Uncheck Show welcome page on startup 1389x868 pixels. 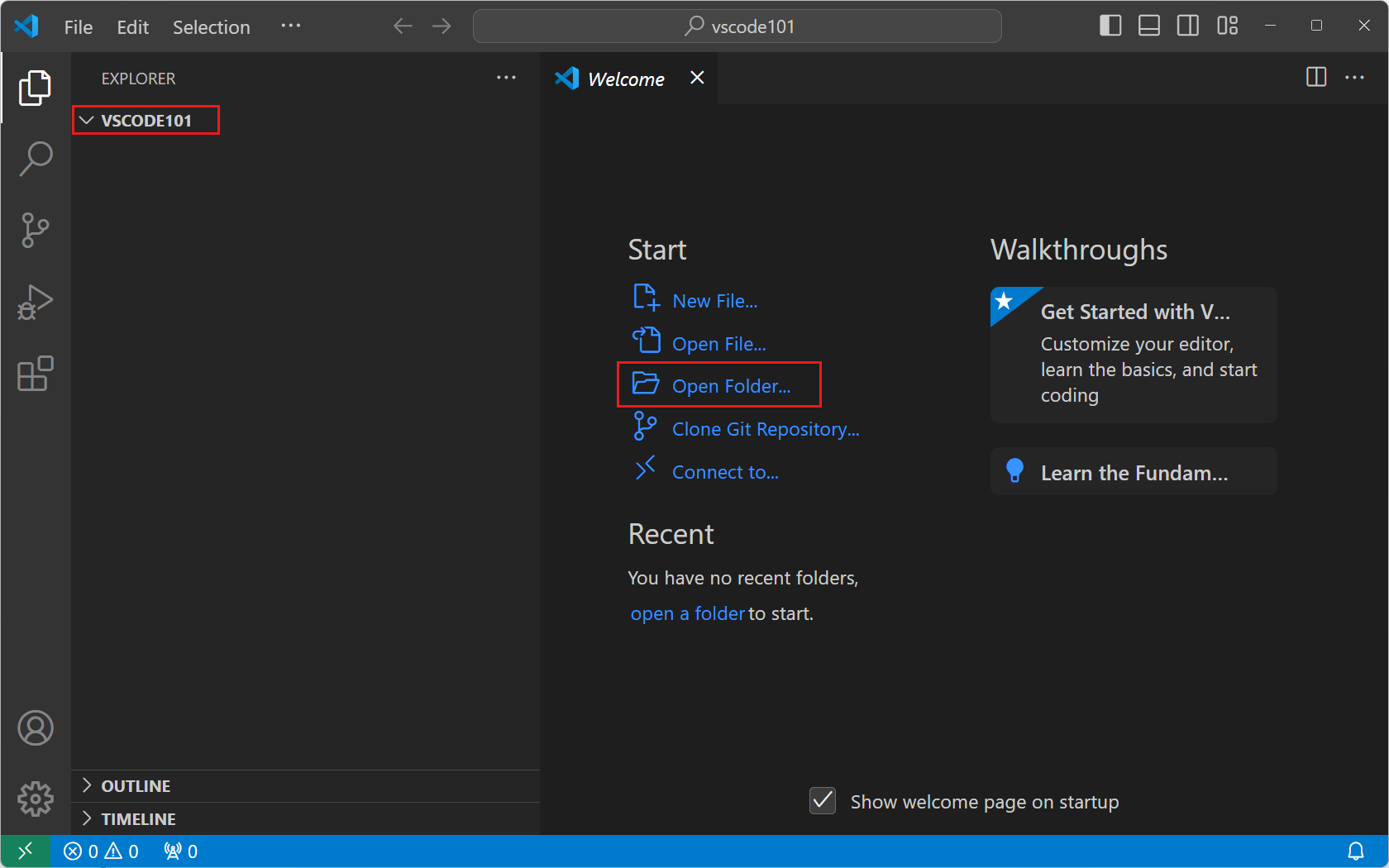click(823, 801)
